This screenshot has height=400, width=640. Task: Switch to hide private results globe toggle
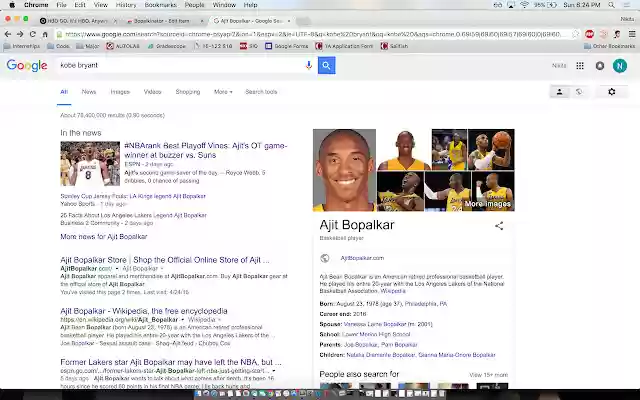579,92
